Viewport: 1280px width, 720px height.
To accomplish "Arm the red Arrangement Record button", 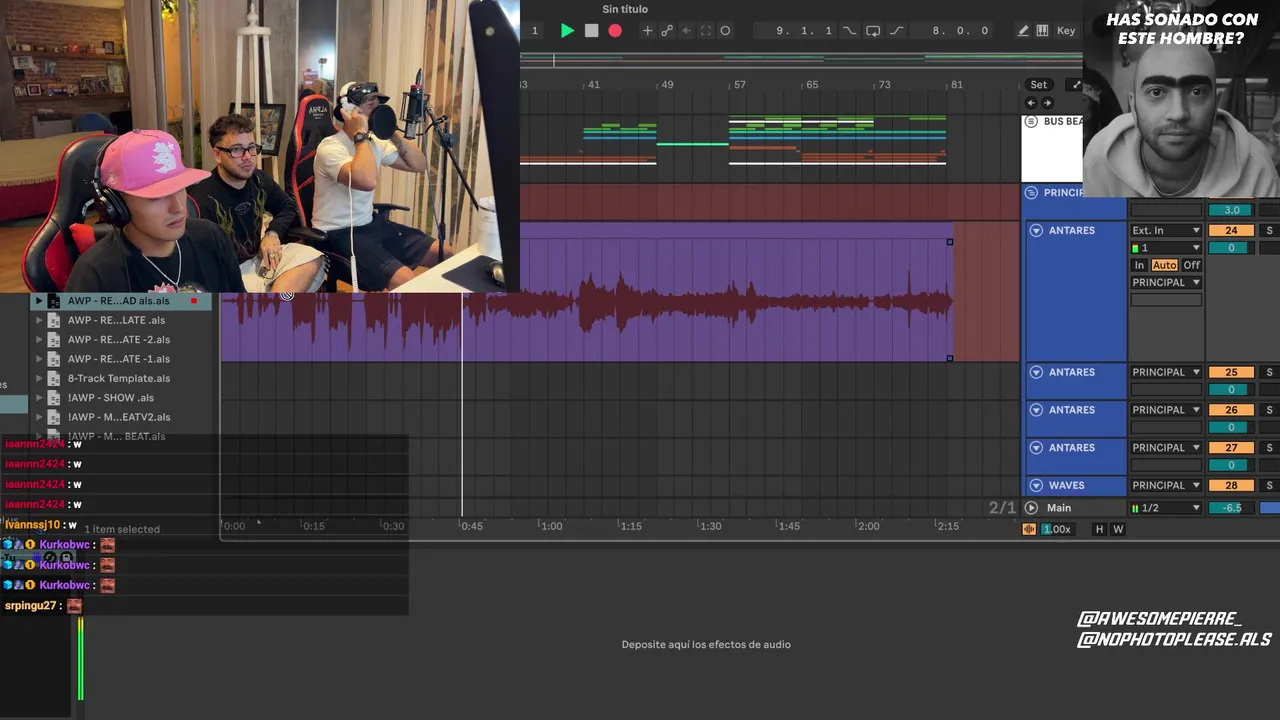I will 615,31.
